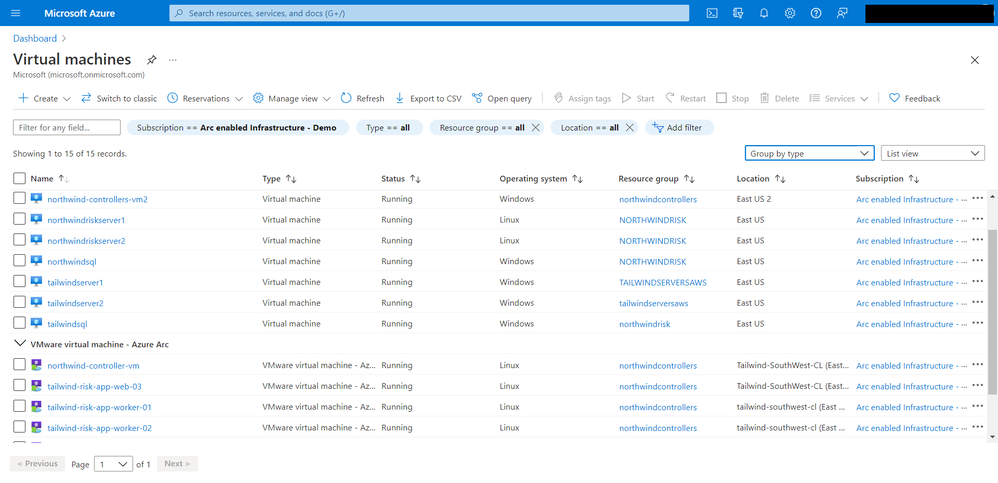Export the list to CSV

pos(428,98)
